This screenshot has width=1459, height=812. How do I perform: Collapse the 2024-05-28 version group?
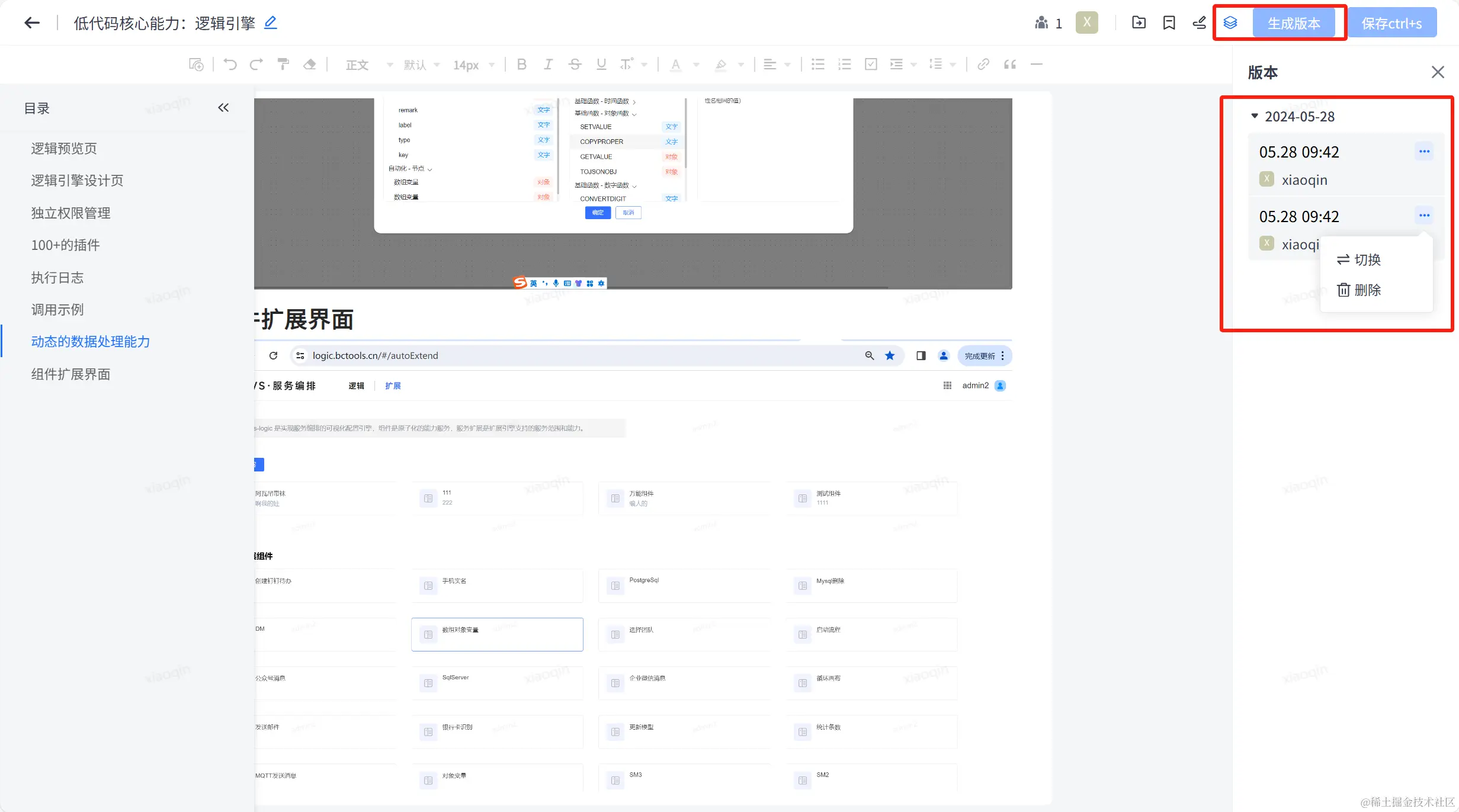1254,116
